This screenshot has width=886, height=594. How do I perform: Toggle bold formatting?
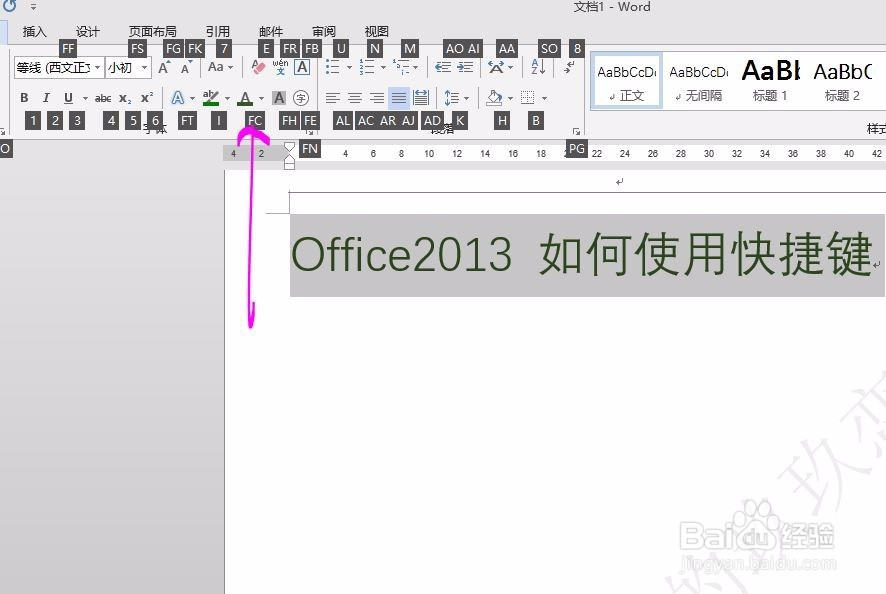(x=24, y=98)
